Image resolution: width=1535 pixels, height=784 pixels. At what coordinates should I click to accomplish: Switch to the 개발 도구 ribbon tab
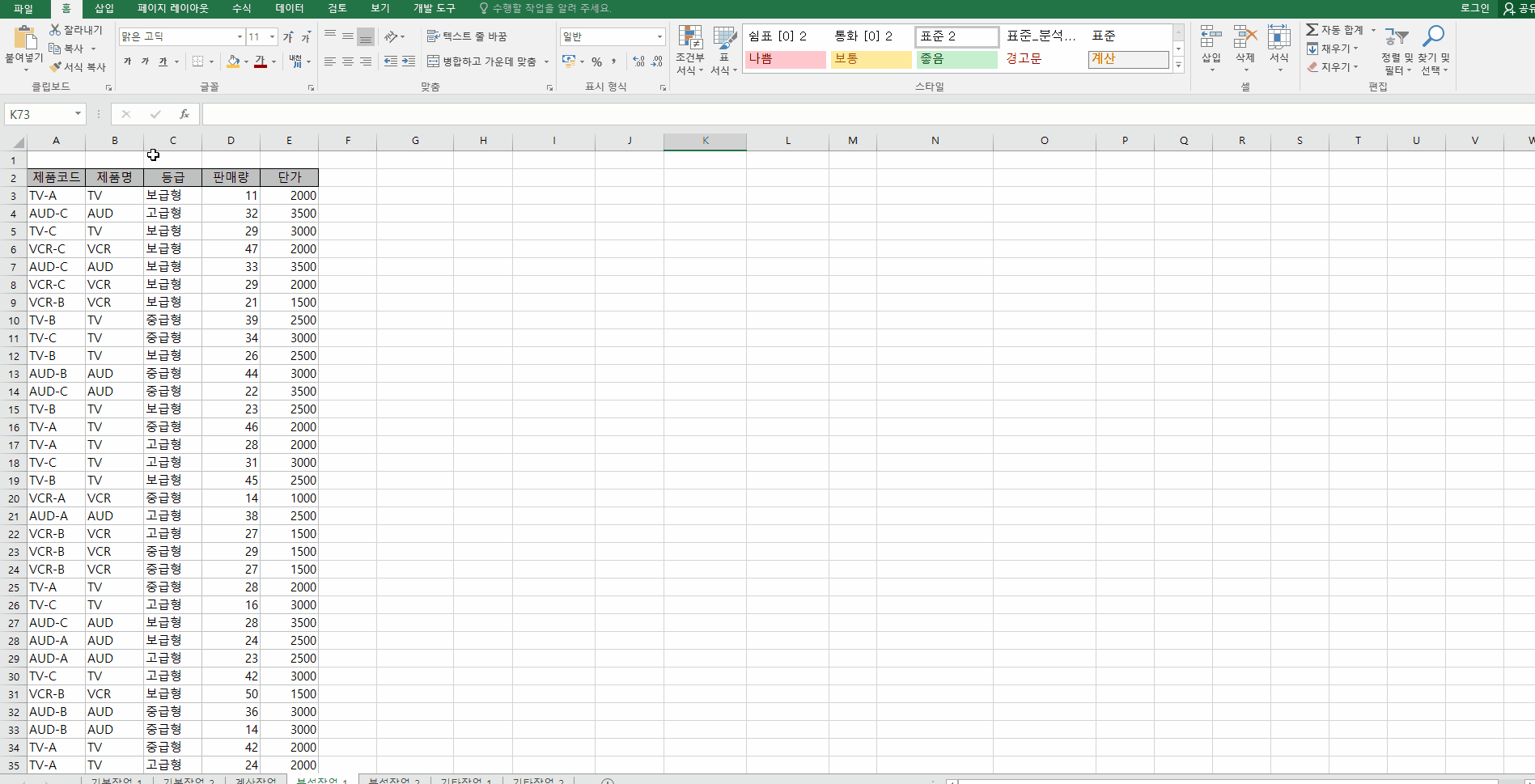click(x=435, y=8)
